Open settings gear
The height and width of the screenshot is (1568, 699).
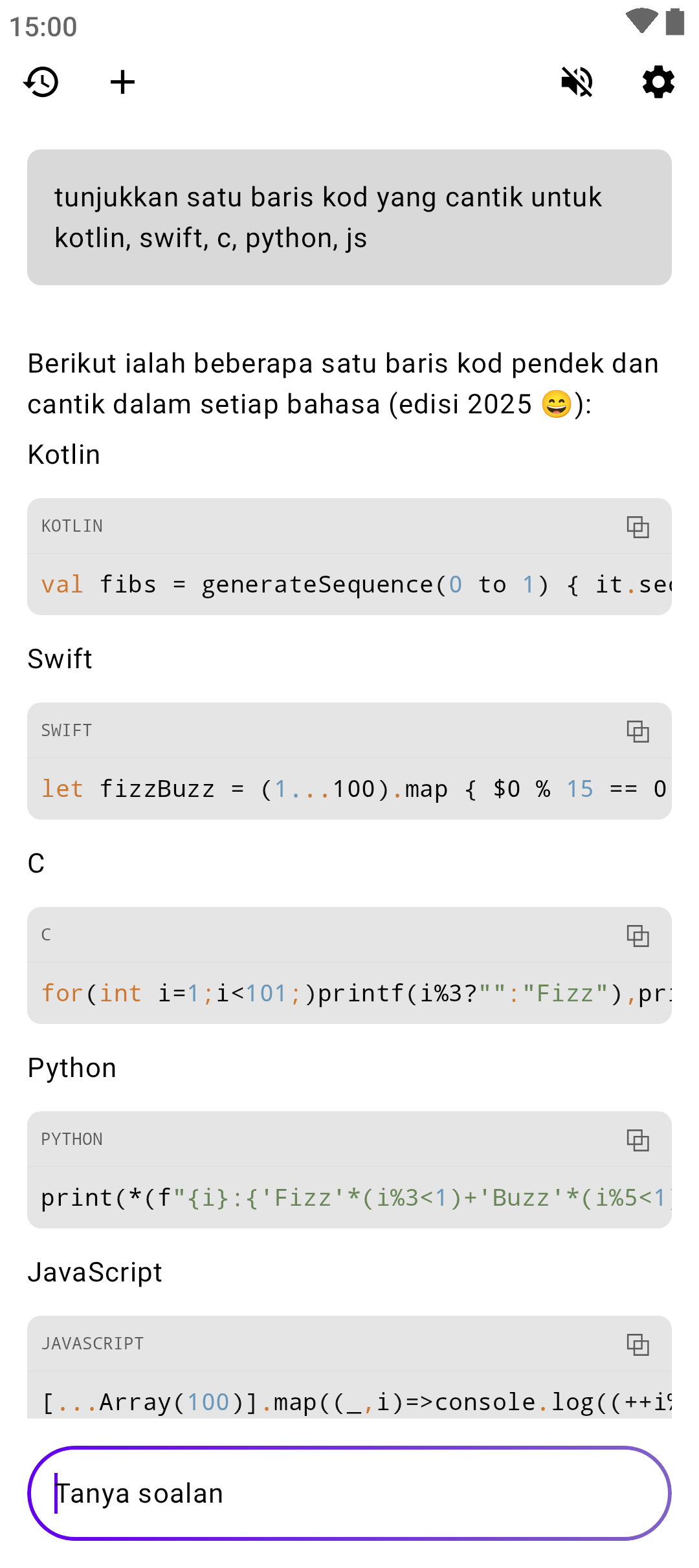658,82
